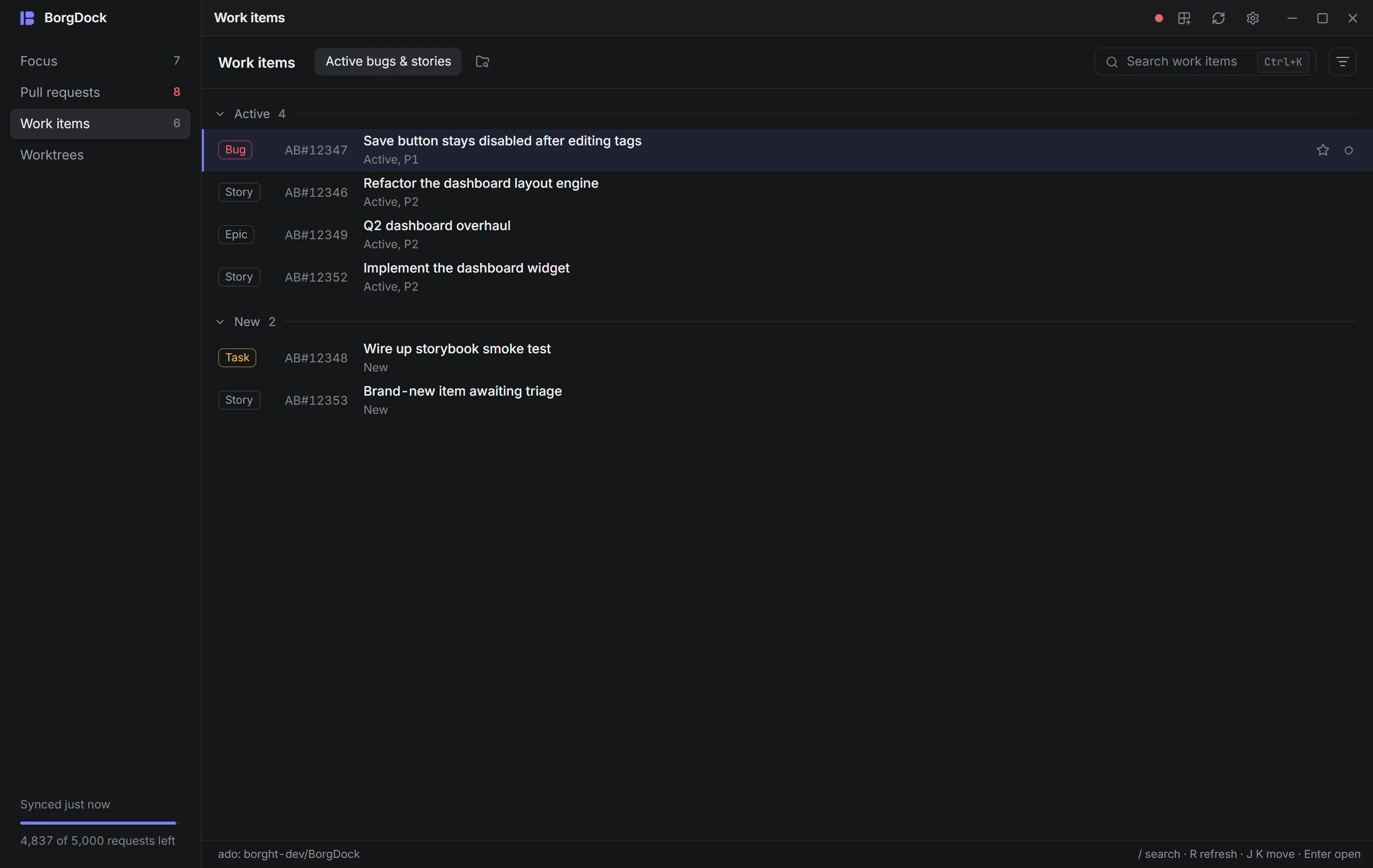Open the Q2 dashboard overhaul epic
This screenshot has width=1373, height=868.
pos(787,235)
